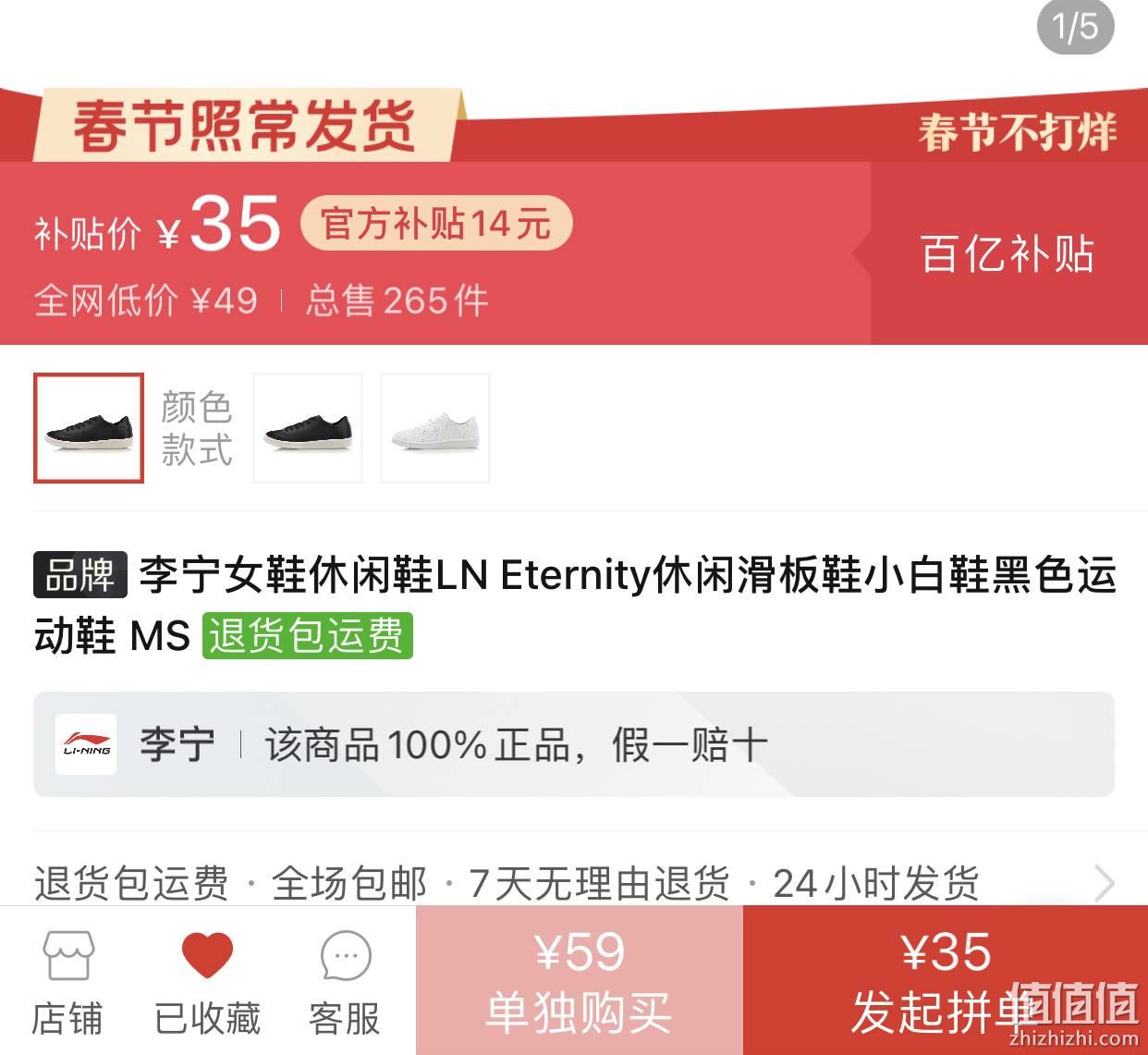Screen dimensions: 1148x1055
Task: Start group buy for ¥35
Action: click(x=946, y=980)
